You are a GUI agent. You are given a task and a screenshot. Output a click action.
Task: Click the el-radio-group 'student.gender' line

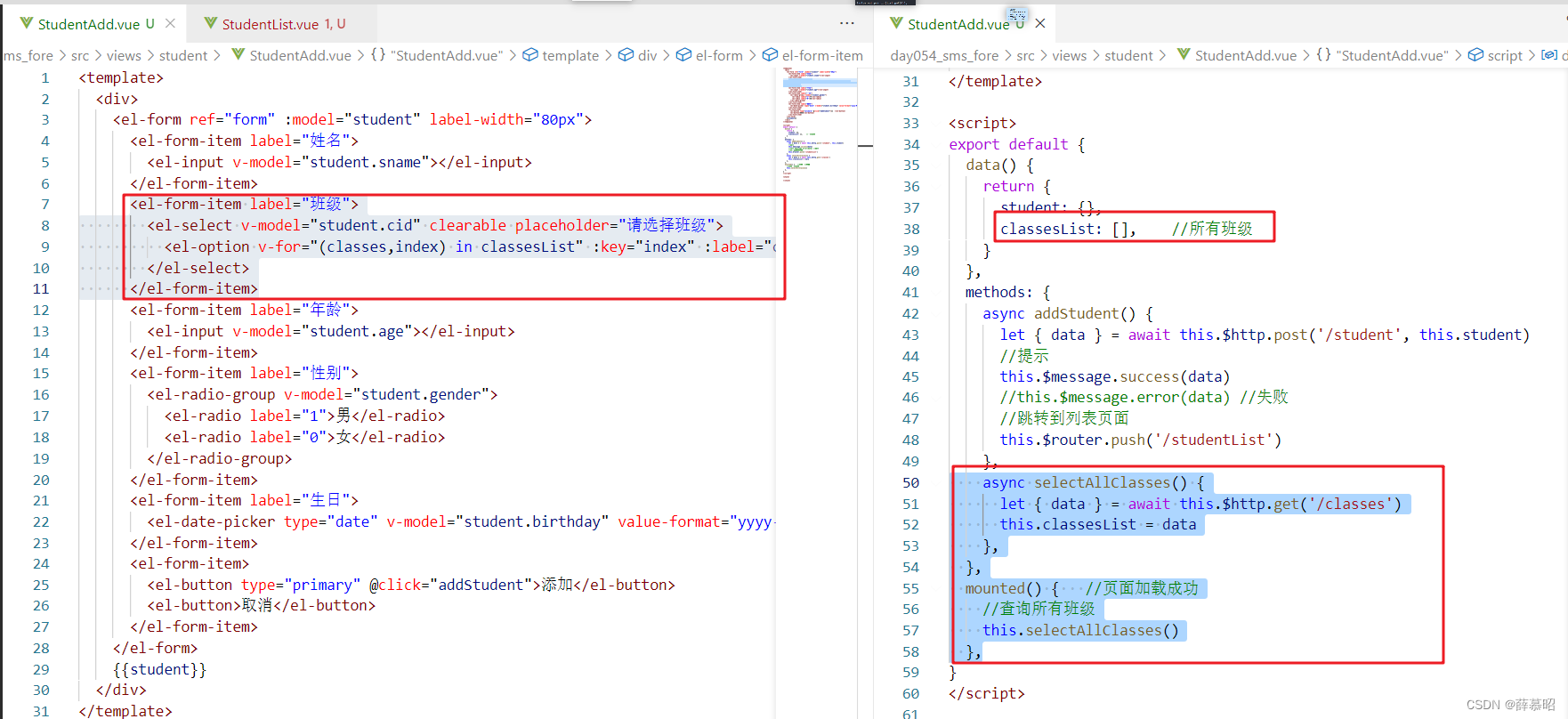(x=322, y=394)
